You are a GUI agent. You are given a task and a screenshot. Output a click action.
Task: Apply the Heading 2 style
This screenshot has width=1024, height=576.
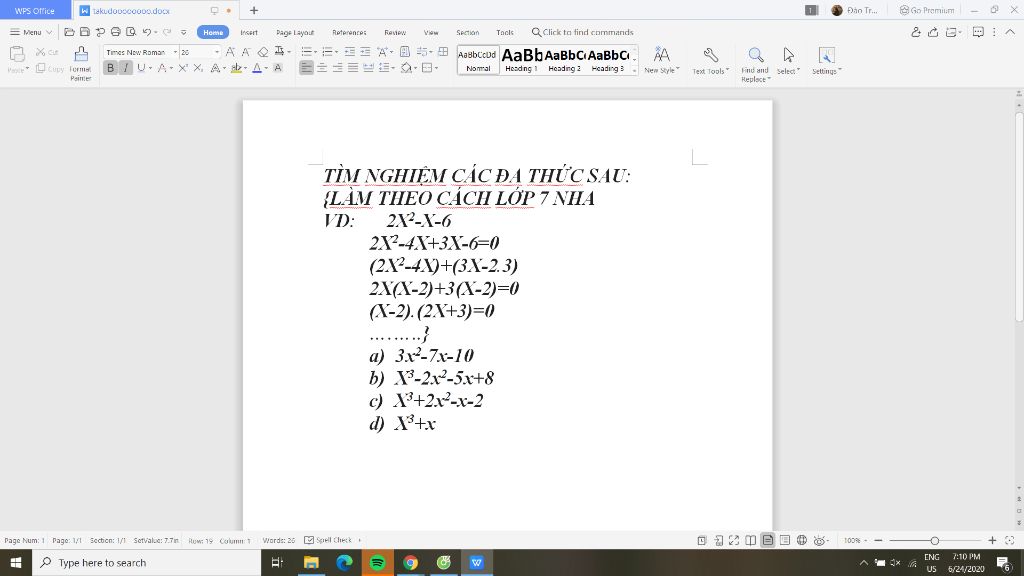pos(564,60)
